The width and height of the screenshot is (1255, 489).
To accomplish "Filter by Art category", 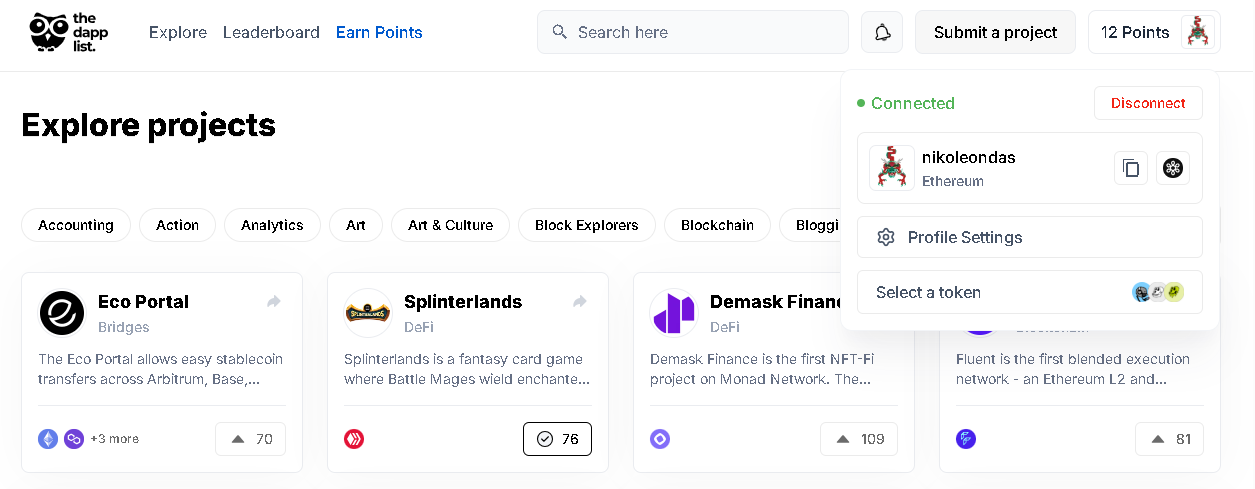I will point(356,225).
